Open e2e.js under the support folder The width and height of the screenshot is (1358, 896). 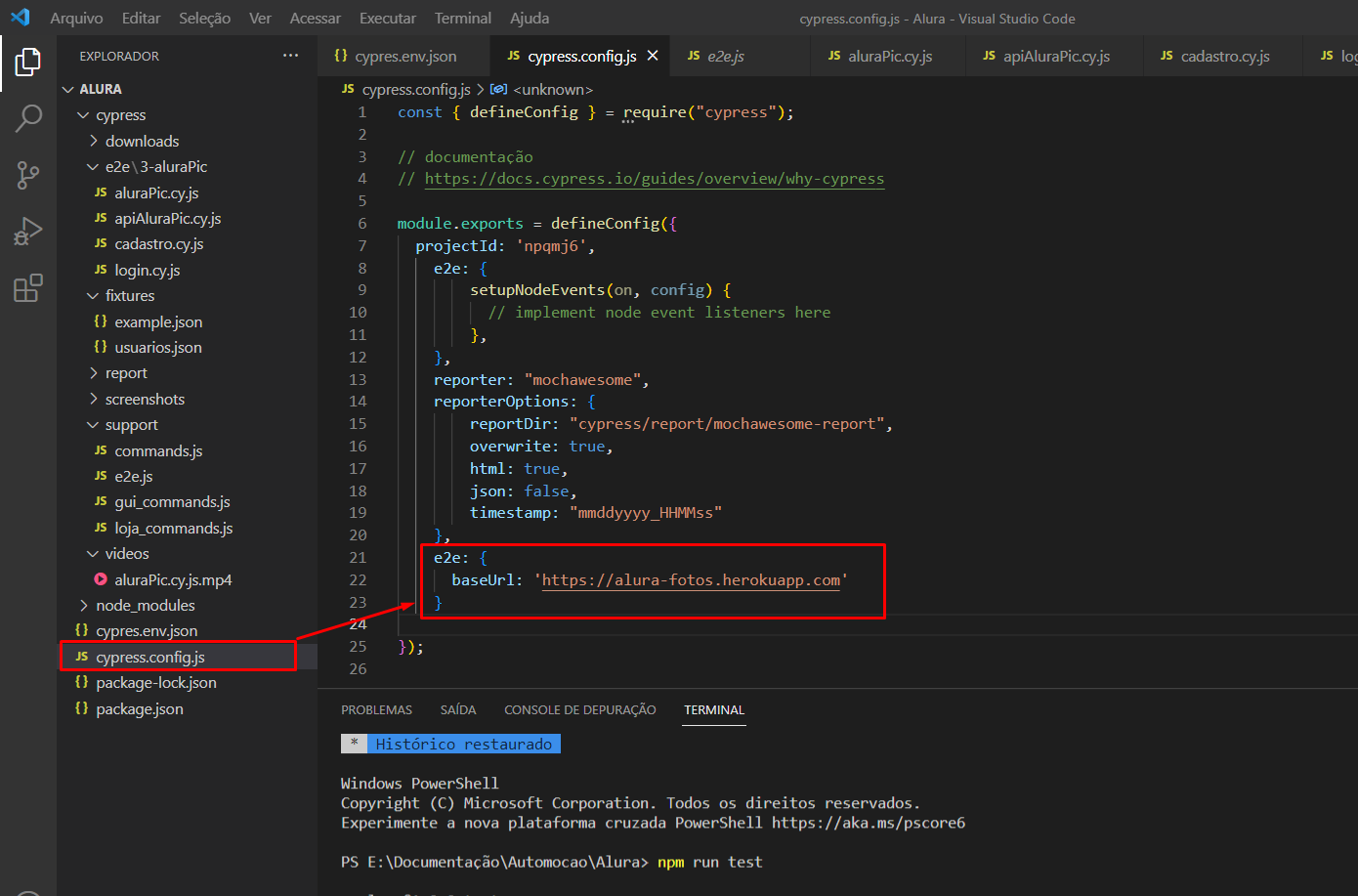click(x=134, y=477)
